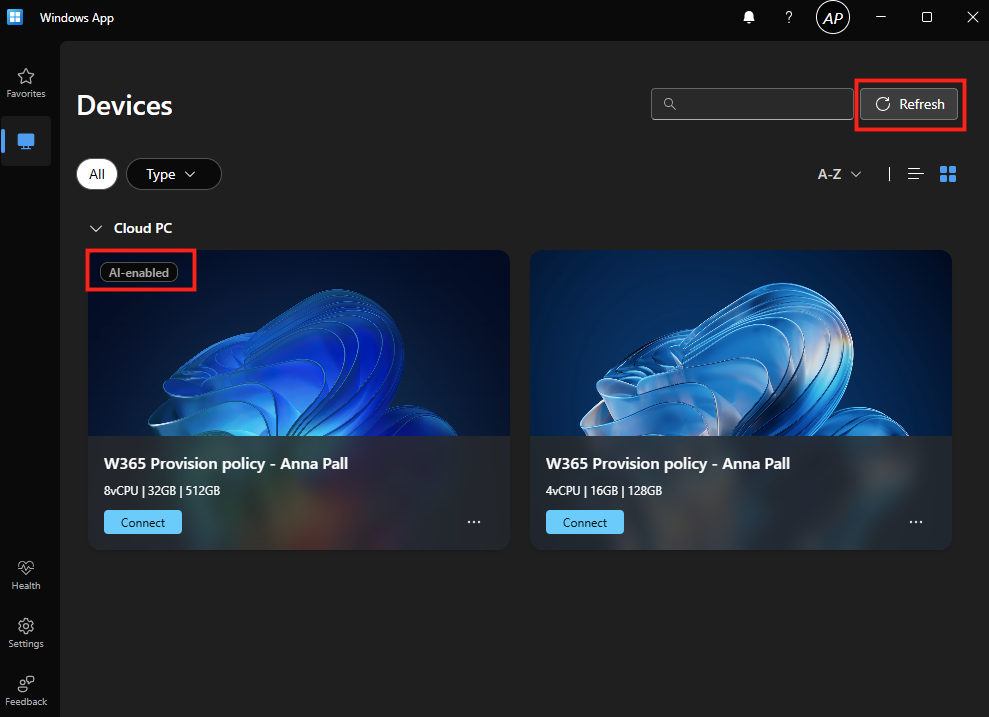The image size is (989, 717).
Task: Click the notification bell icon
Action: point(749,18)
